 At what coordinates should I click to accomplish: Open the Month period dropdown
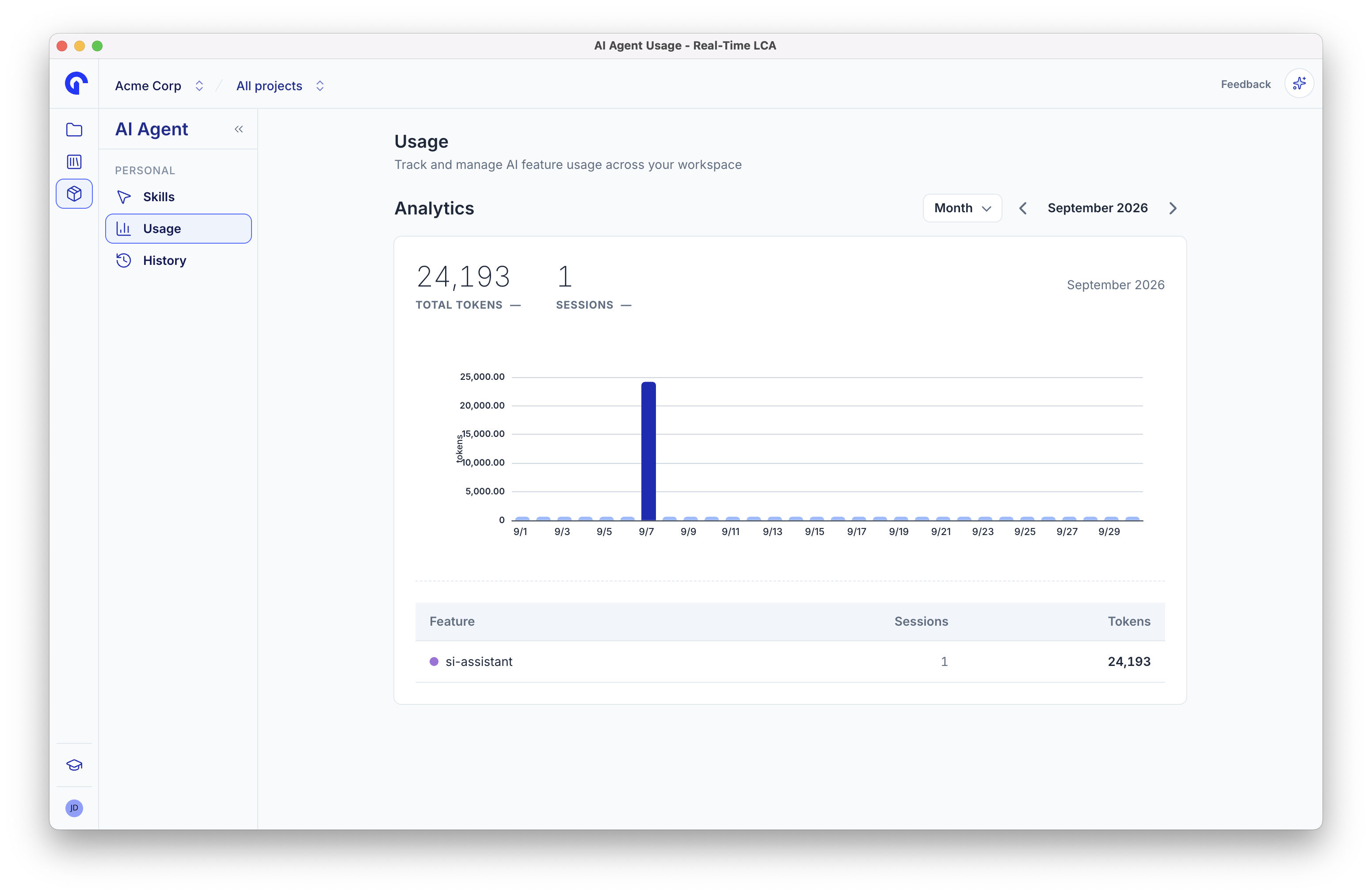pos(962,208)
